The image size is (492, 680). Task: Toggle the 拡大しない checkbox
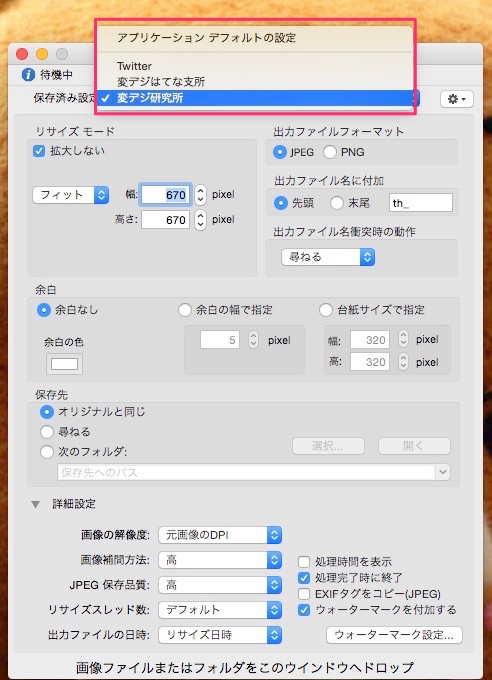click(x=39, y=151)
